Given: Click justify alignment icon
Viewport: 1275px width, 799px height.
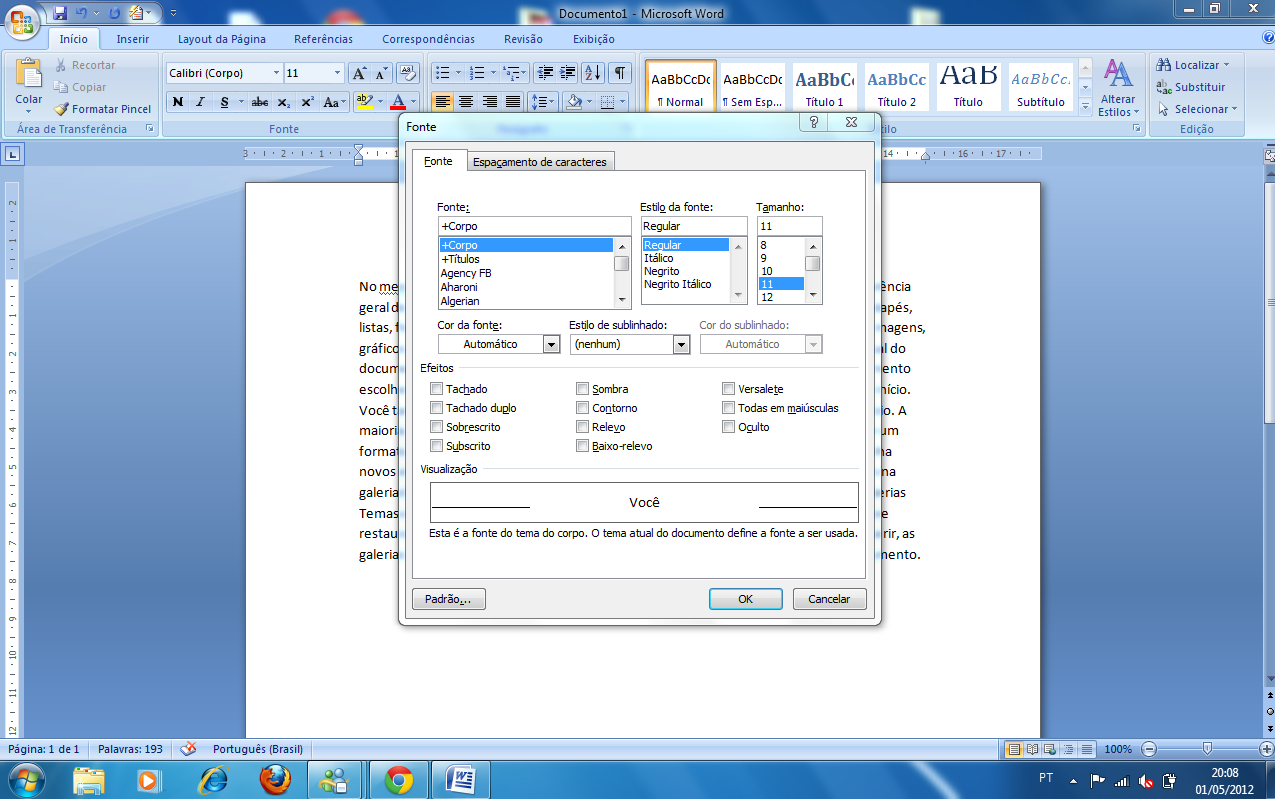Looking at the screenshot, I should (x=513, y=102).
